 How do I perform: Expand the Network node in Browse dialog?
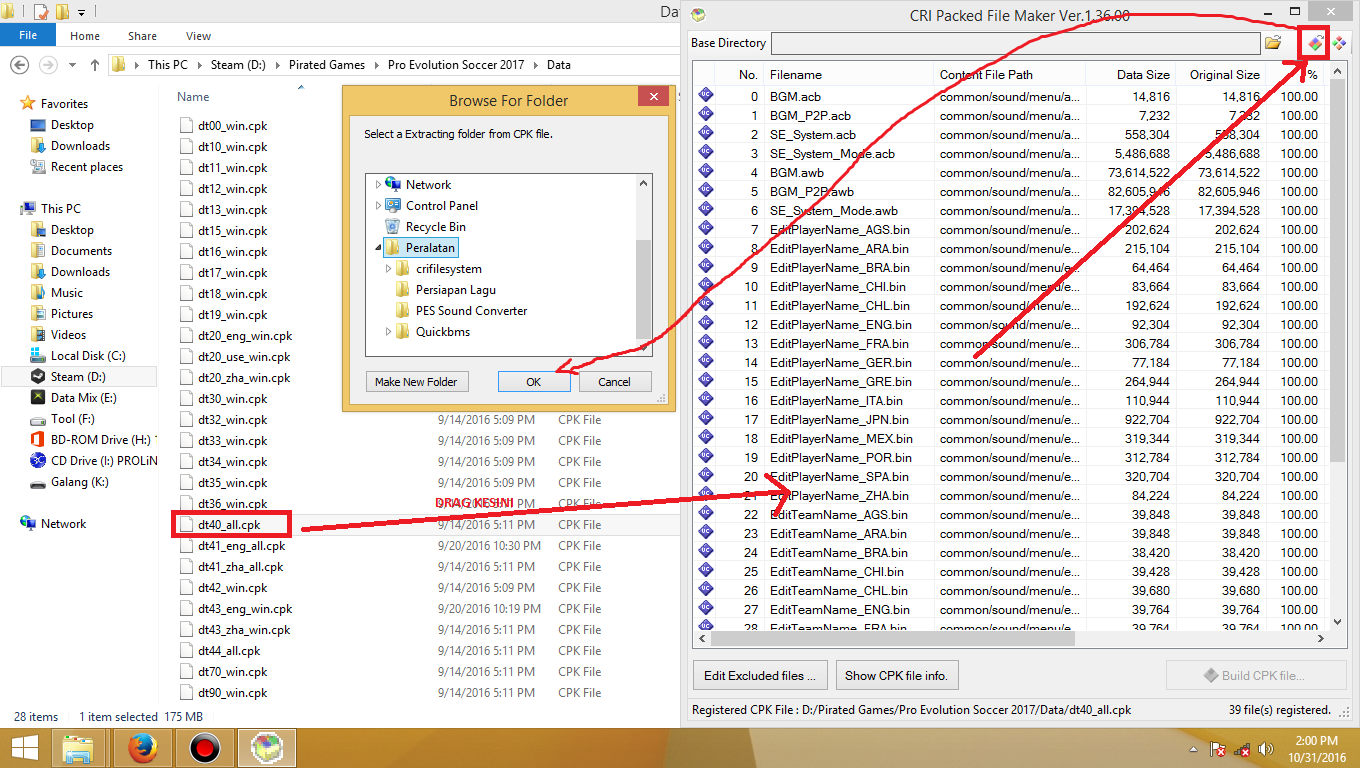pyautogui.click(x=378, y=185)
